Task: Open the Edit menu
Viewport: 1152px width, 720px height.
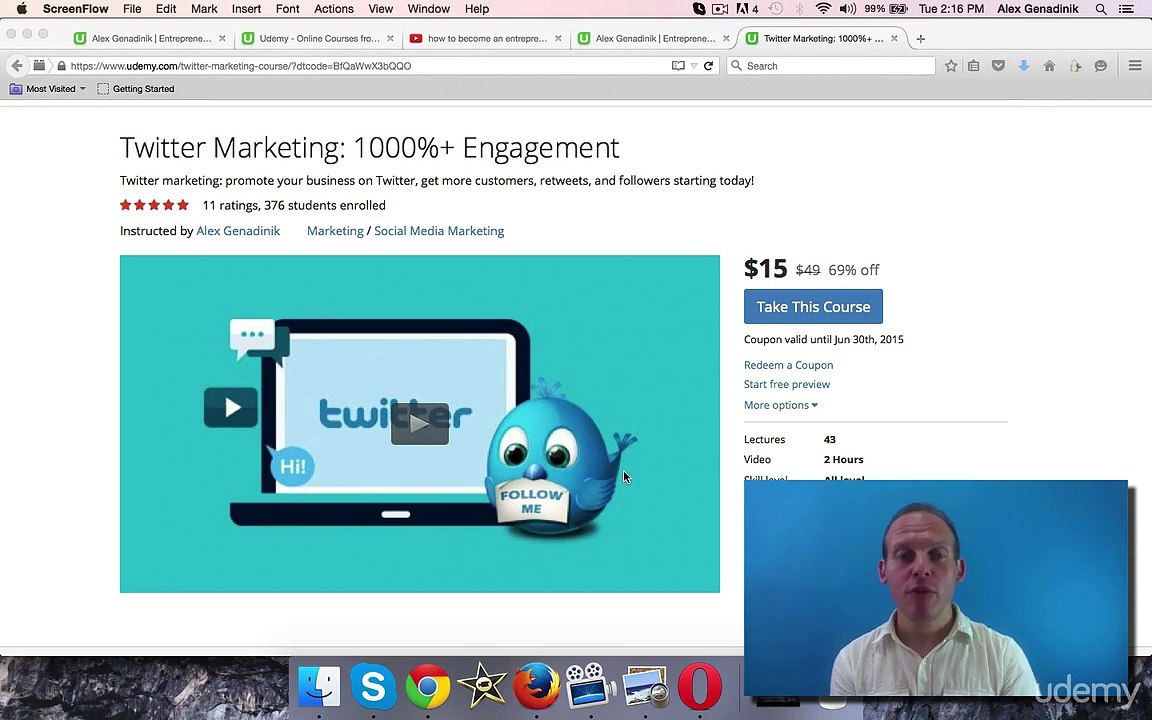Action: coord(166,9)
